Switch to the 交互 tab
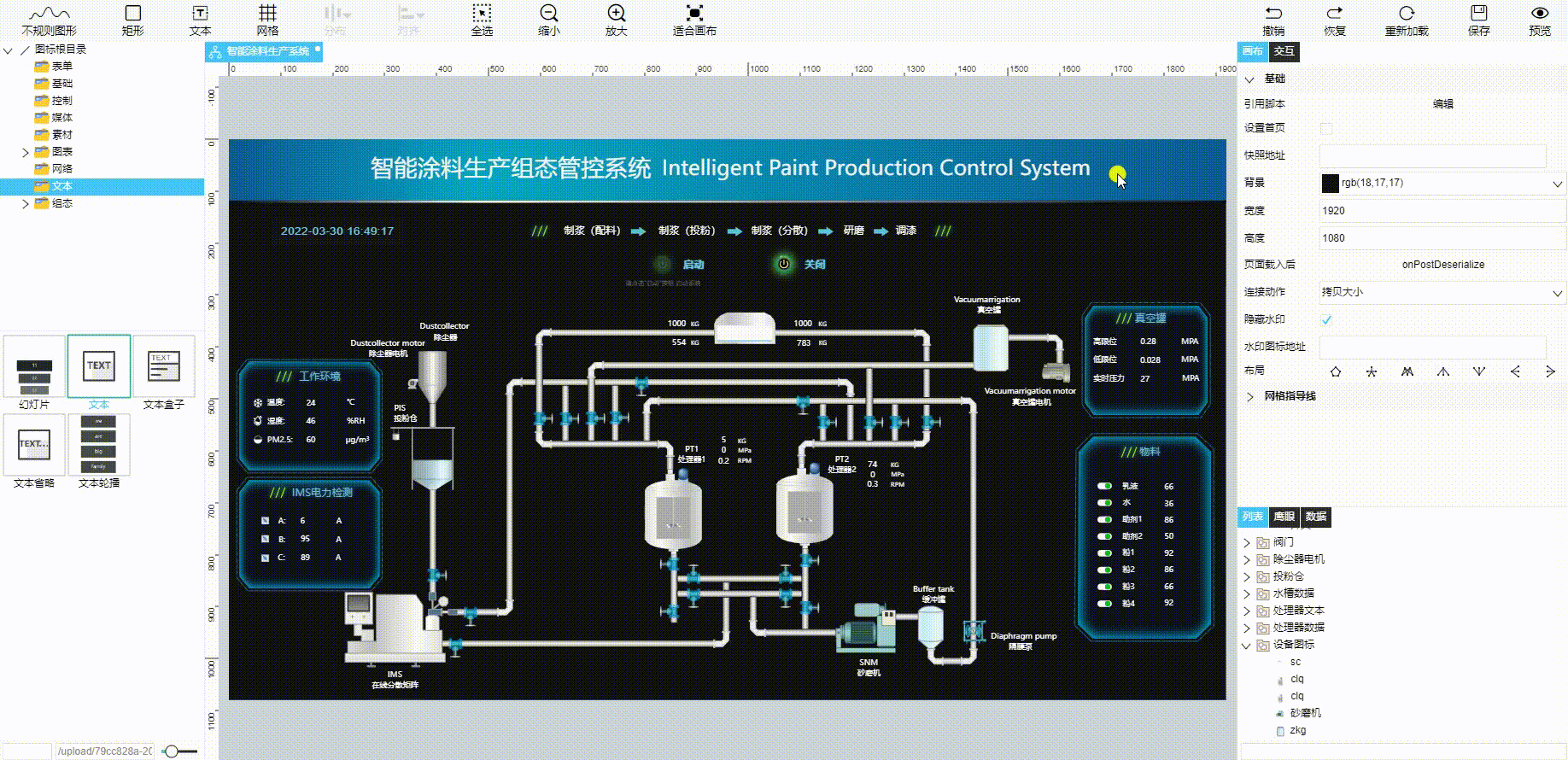The height and width of the screenshot is (760, 1568). point(1284,51)
